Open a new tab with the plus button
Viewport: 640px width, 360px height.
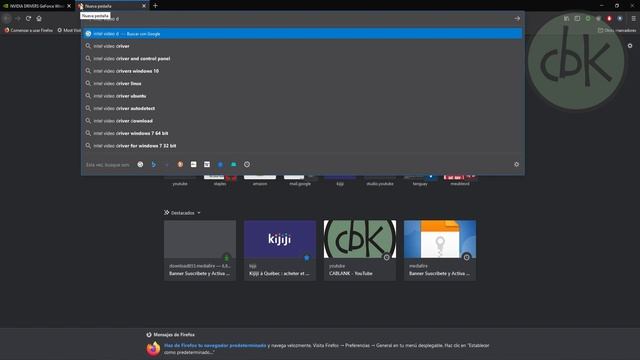click(155, 6)
